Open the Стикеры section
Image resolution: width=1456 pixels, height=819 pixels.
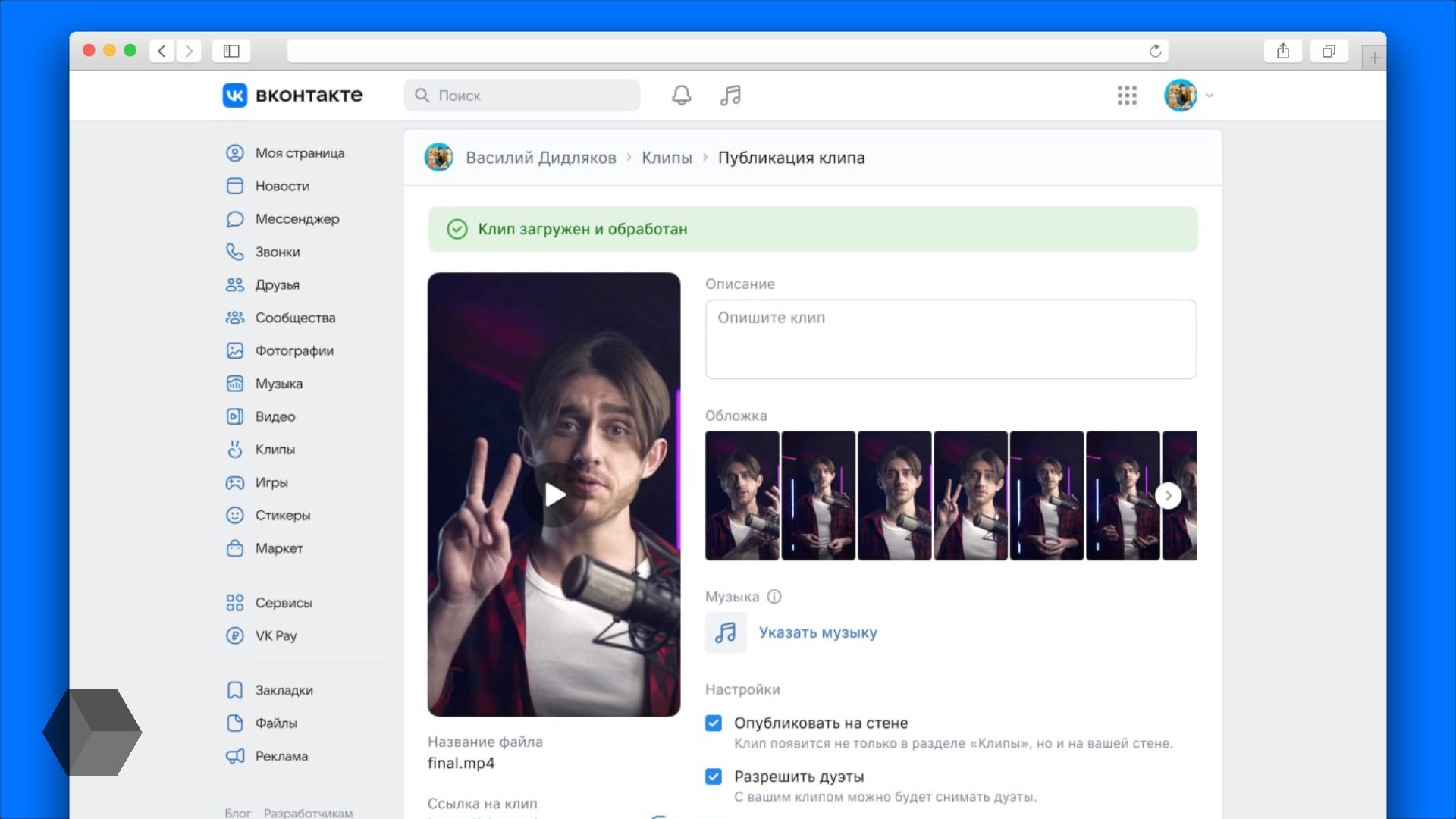(282, 515)
